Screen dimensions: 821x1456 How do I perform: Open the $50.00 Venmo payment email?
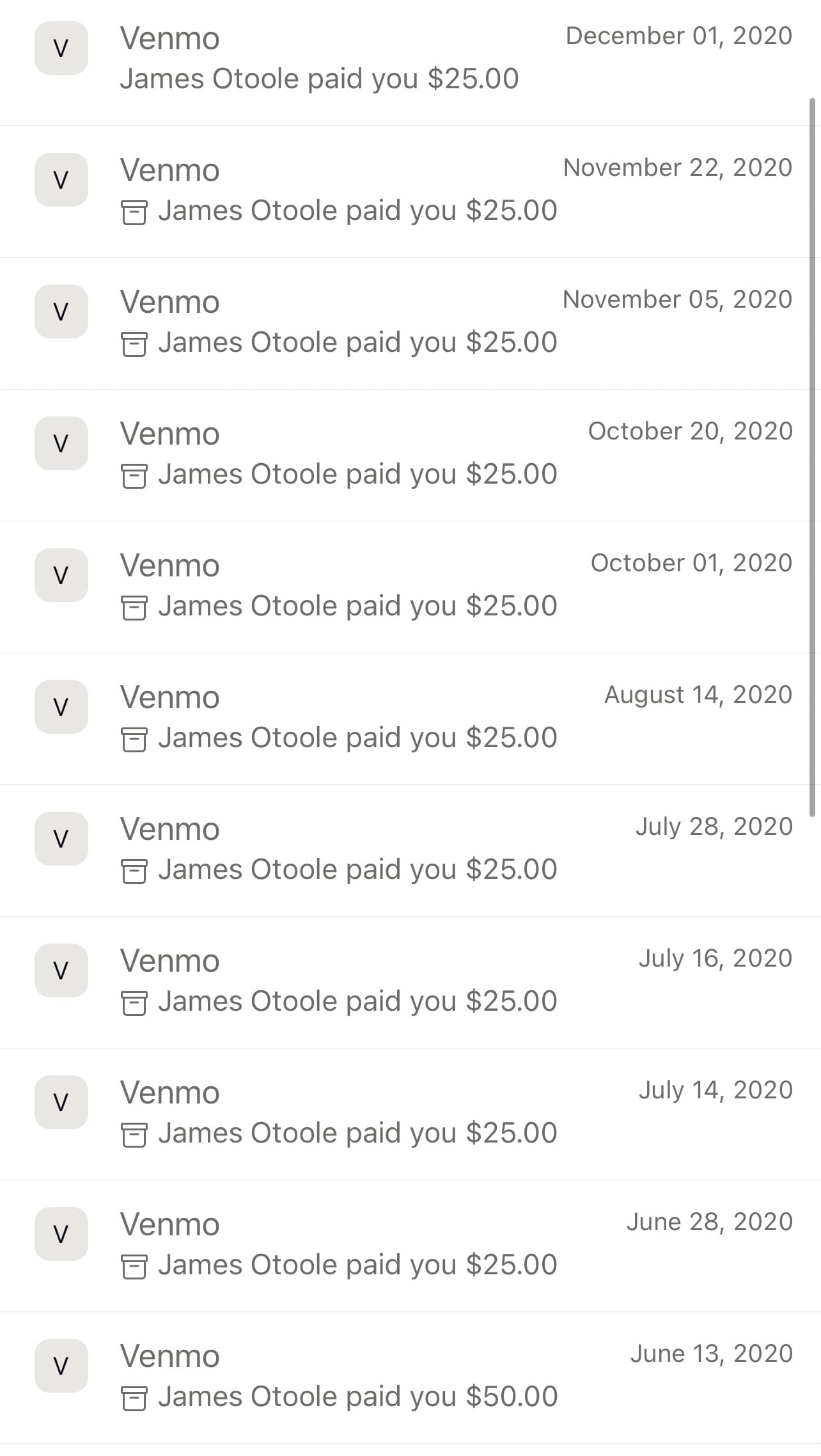pyautogui.click(x=410, y=1378)
